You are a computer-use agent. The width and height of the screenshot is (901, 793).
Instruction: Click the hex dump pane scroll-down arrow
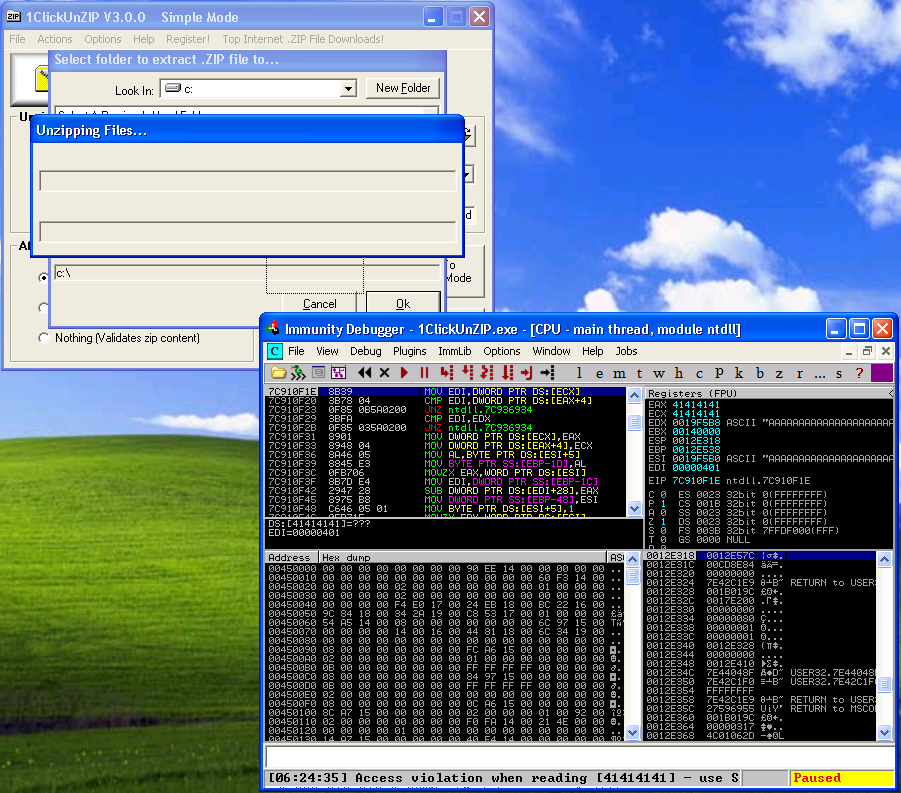[x=632, y=732]
